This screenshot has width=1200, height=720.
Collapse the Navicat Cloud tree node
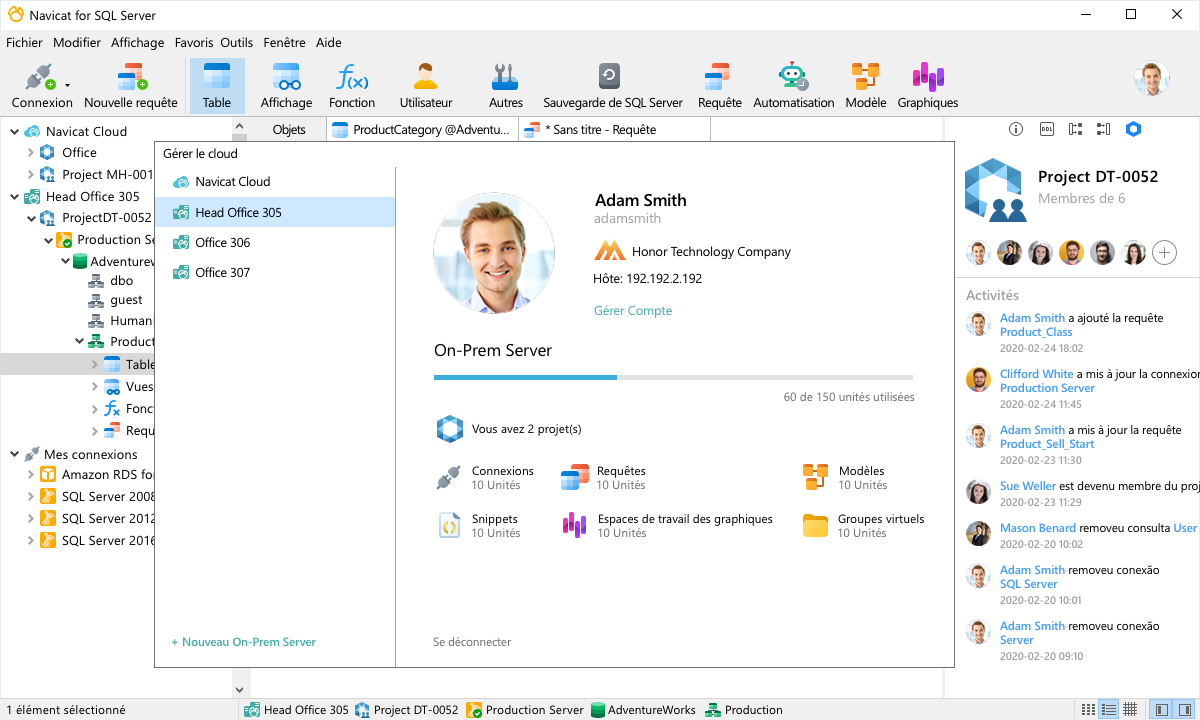pos(14,131)
